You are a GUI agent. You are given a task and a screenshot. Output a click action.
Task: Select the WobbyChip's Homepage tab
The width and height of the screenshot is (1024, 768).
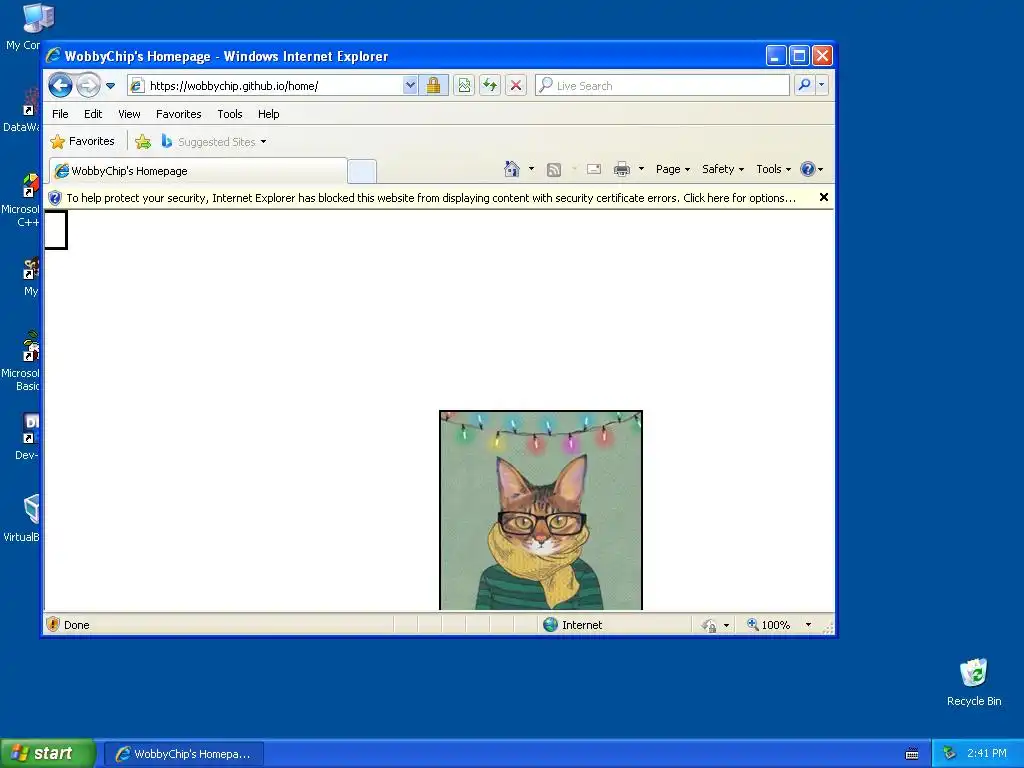click(198, 170)
